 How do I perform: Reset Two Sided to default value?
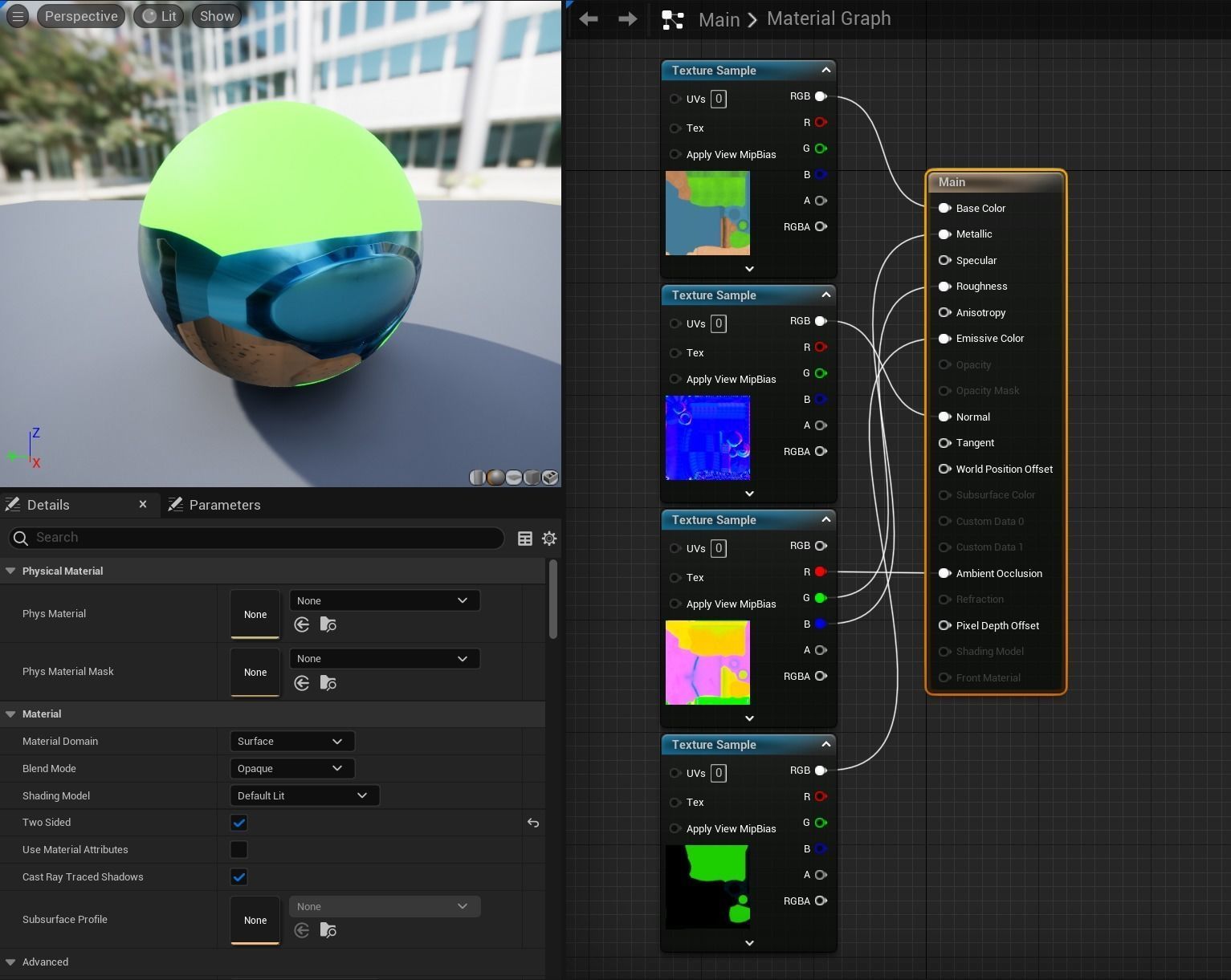point(533,823)
